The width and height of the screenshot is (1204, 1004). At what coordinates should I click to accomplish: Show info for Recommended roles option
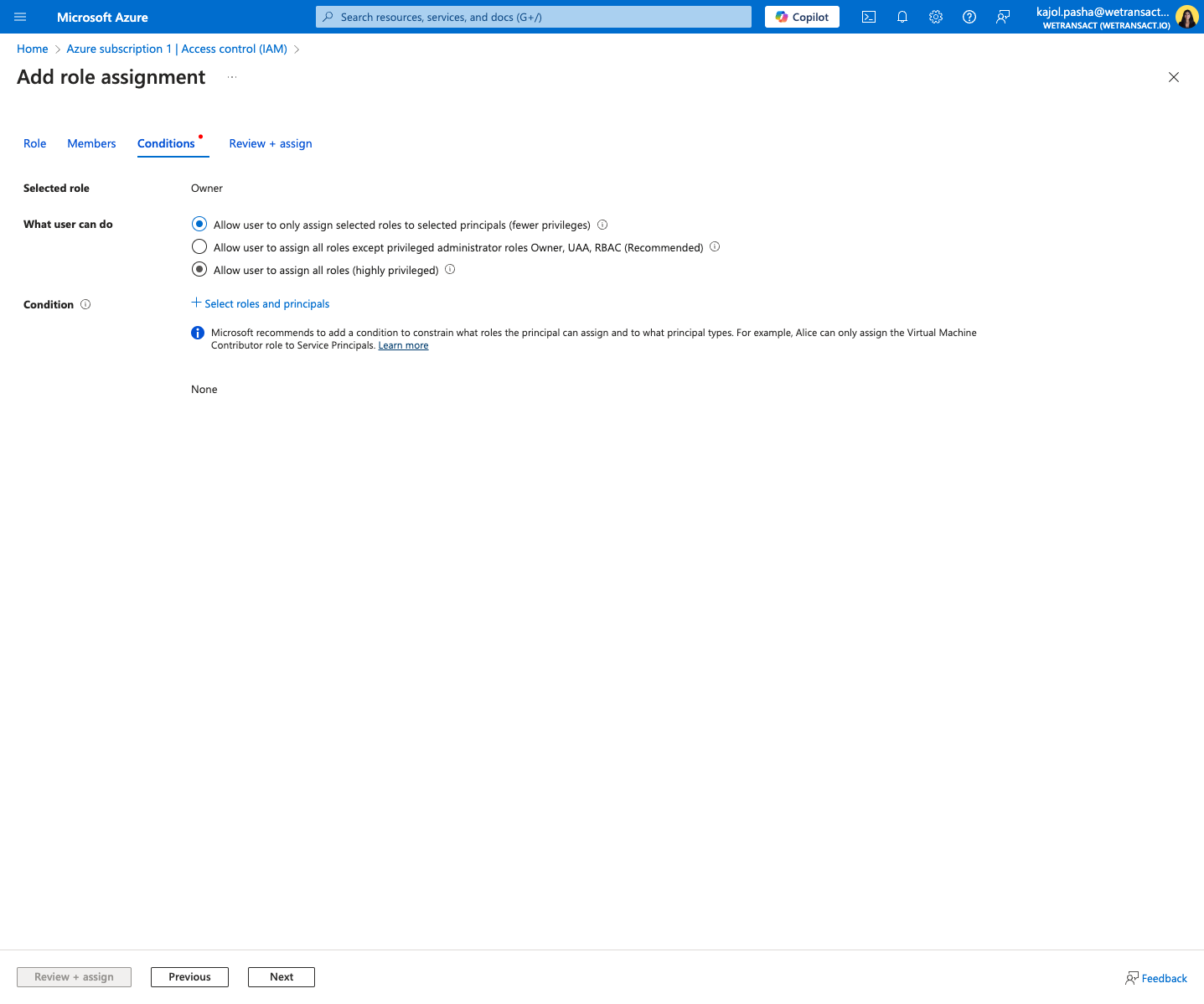pos(715,246)
